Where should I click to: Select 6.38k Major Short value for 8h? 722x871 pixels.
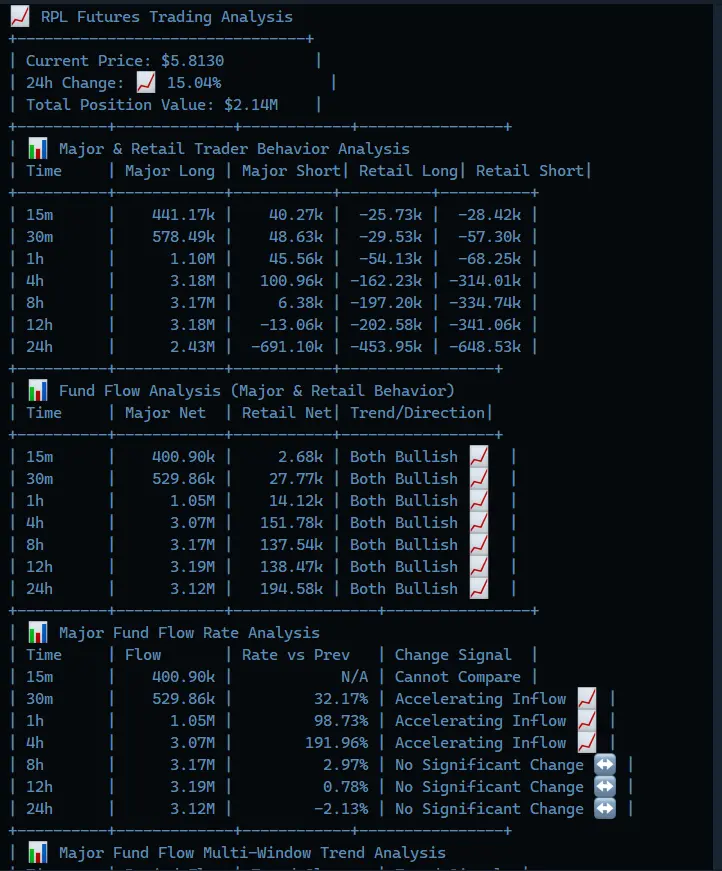(300, 303)
